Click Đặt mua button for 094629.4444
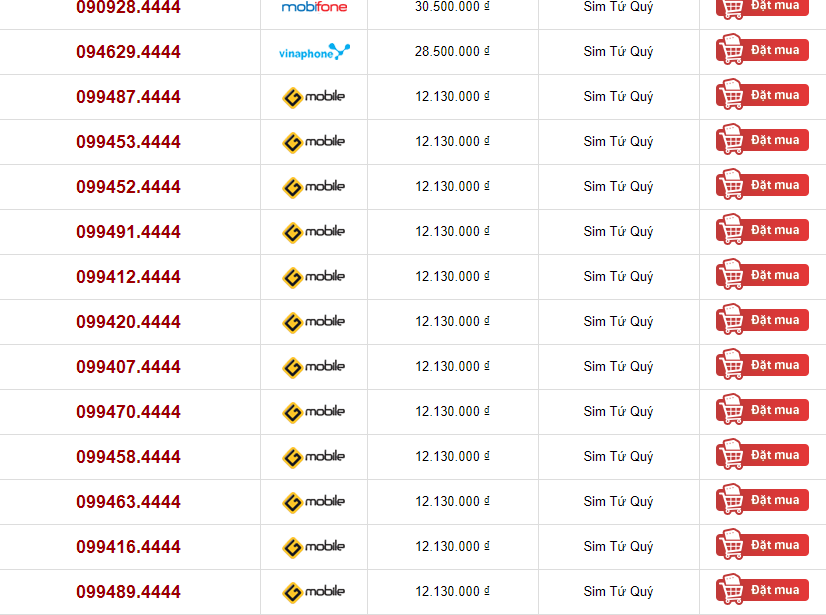Image resolution: width=826 pixels, height=615 pixels. 762,50
